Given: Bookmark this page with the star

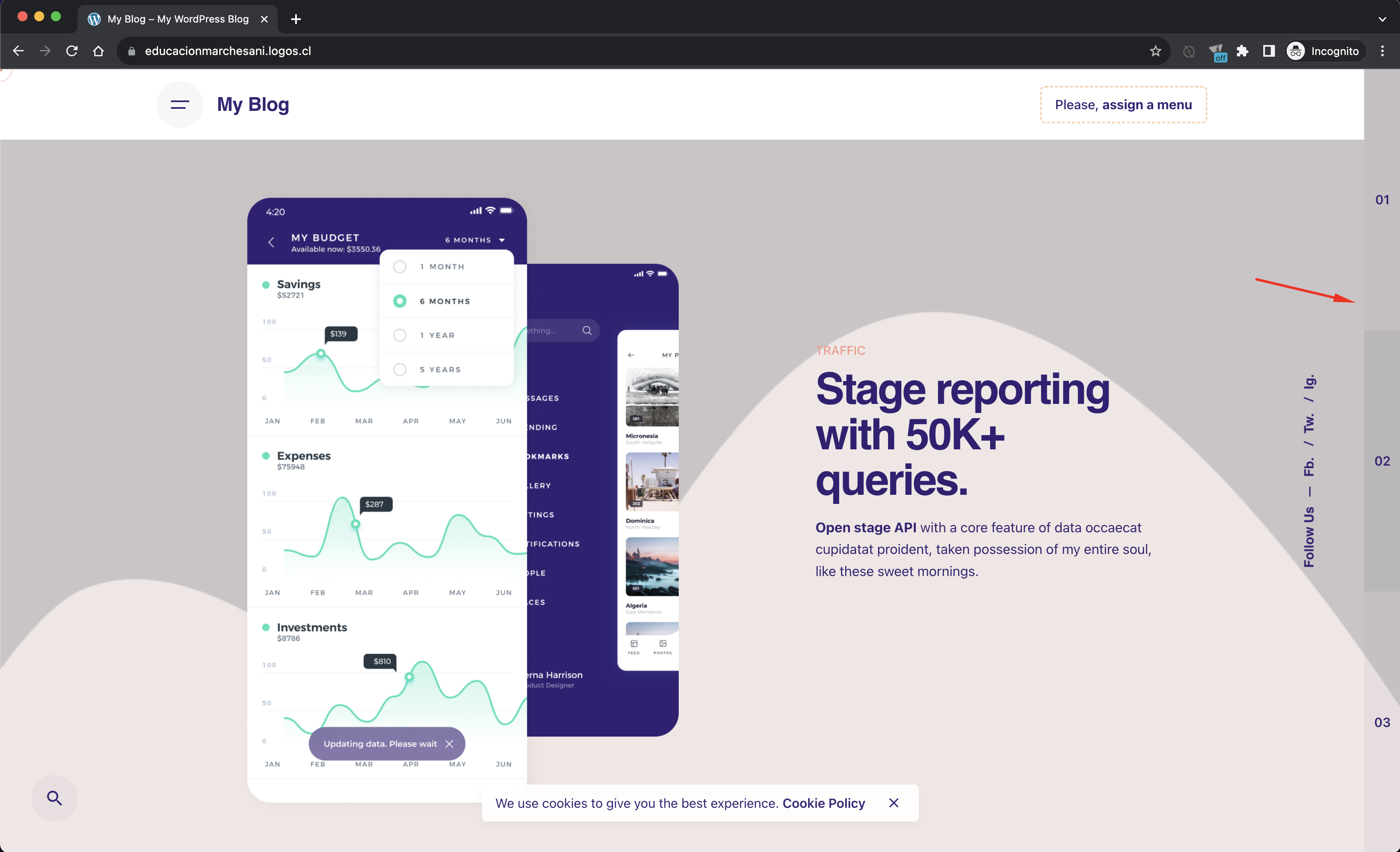Looking at the screenshot, I should 1155,51.
